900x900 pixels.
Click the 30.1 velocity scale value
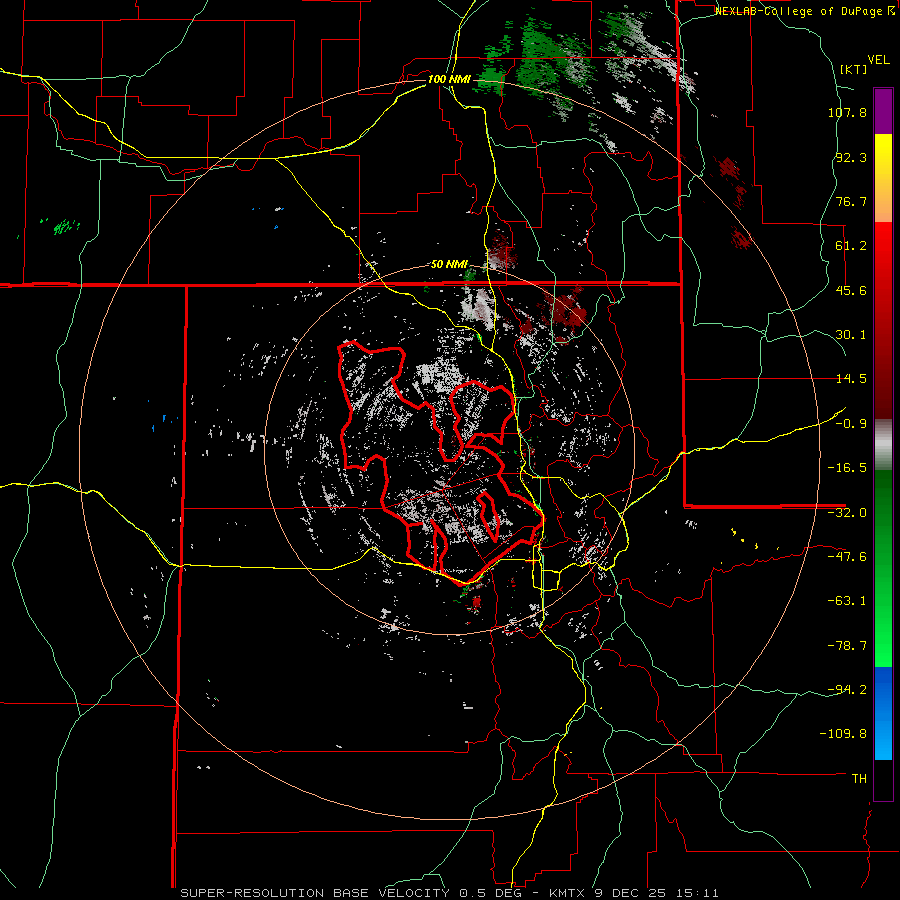[x=851, y=335]
